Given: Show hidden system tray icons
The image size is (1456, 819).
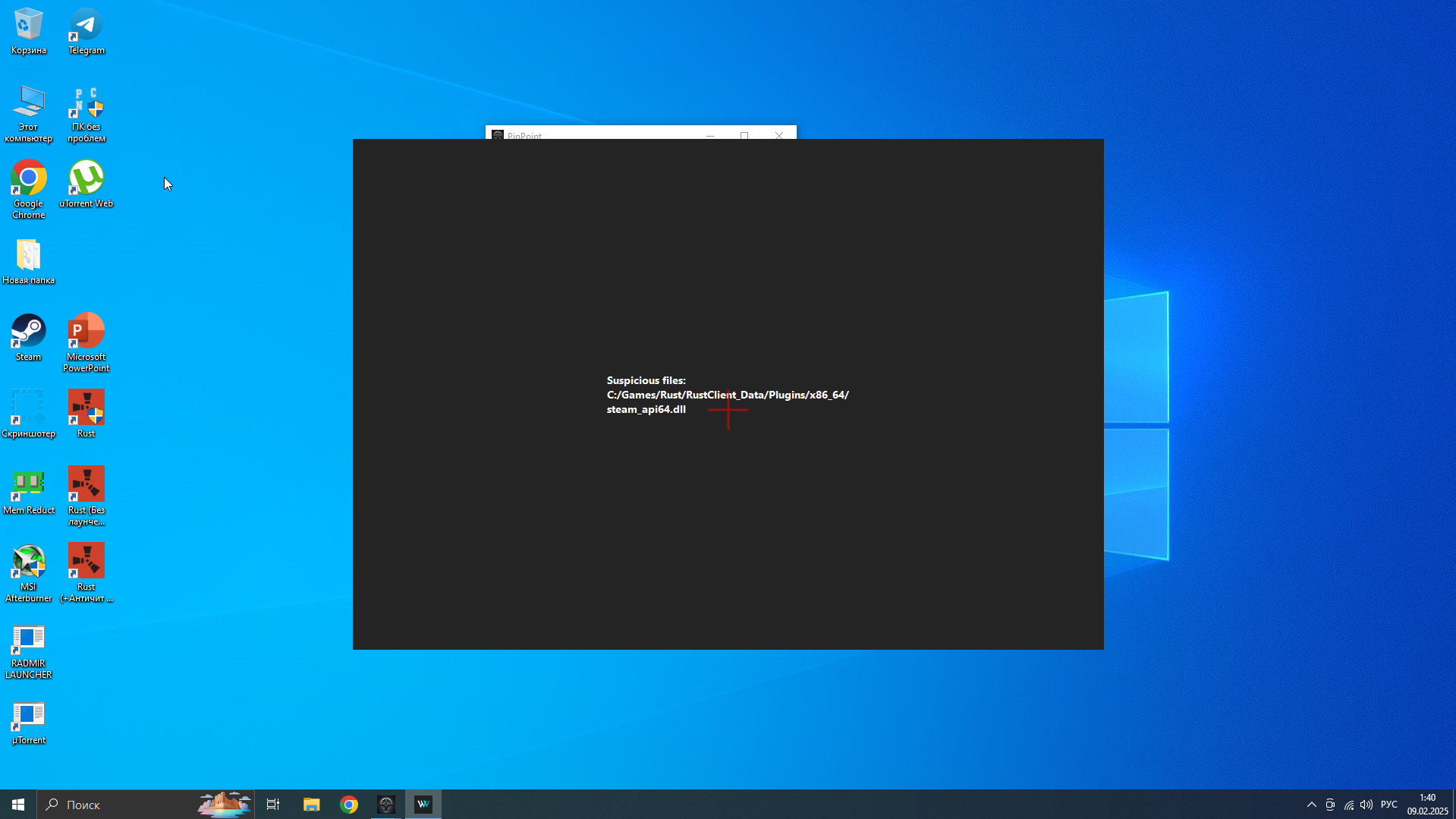Looking at the screenshot, I should [1311, 805].
